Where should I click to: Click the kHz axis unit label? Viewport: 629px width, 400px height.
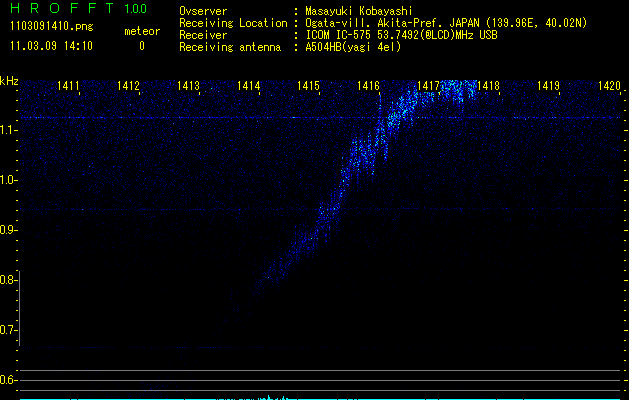[x=10, y=81]
